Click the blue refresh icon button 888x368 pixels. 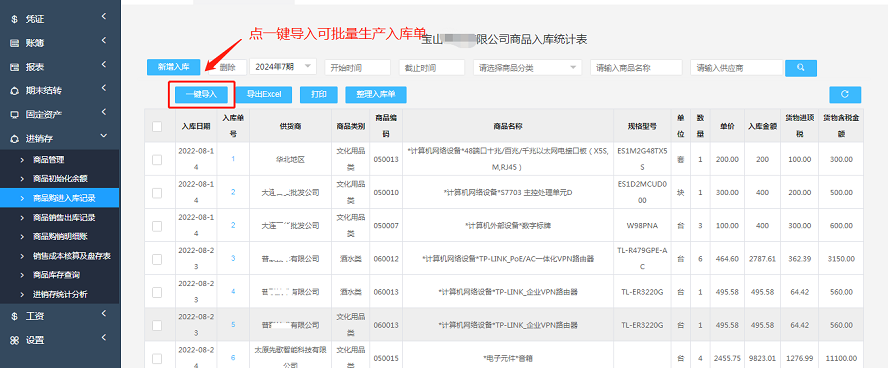845,95
